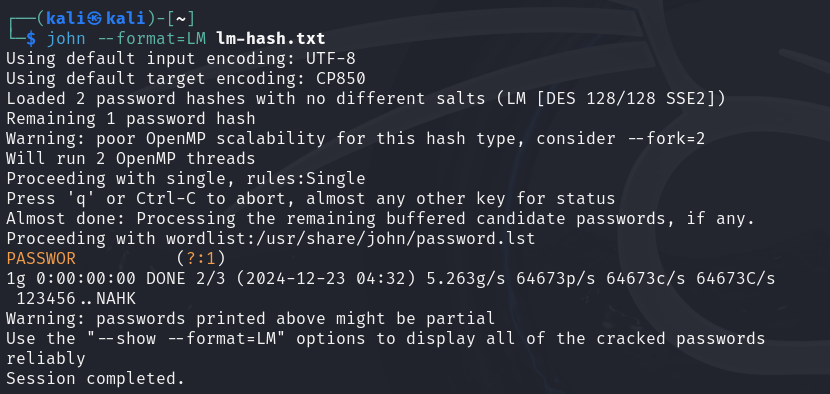
Task: Click the 'Remaining 1 password hash' line
Action: (x=131, y=119)
